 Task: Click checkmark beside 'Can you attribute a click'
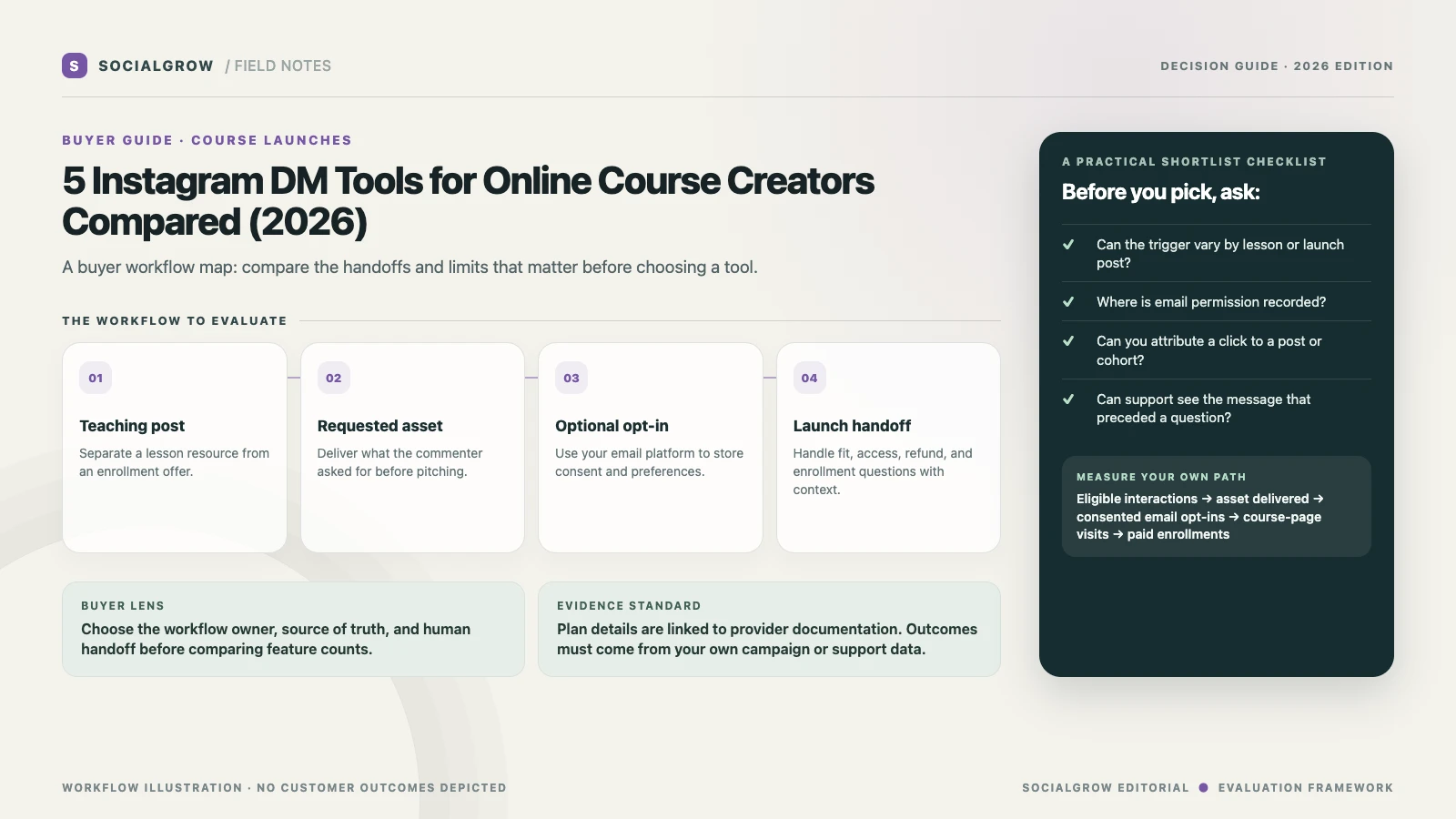[x=1068, y=340]
